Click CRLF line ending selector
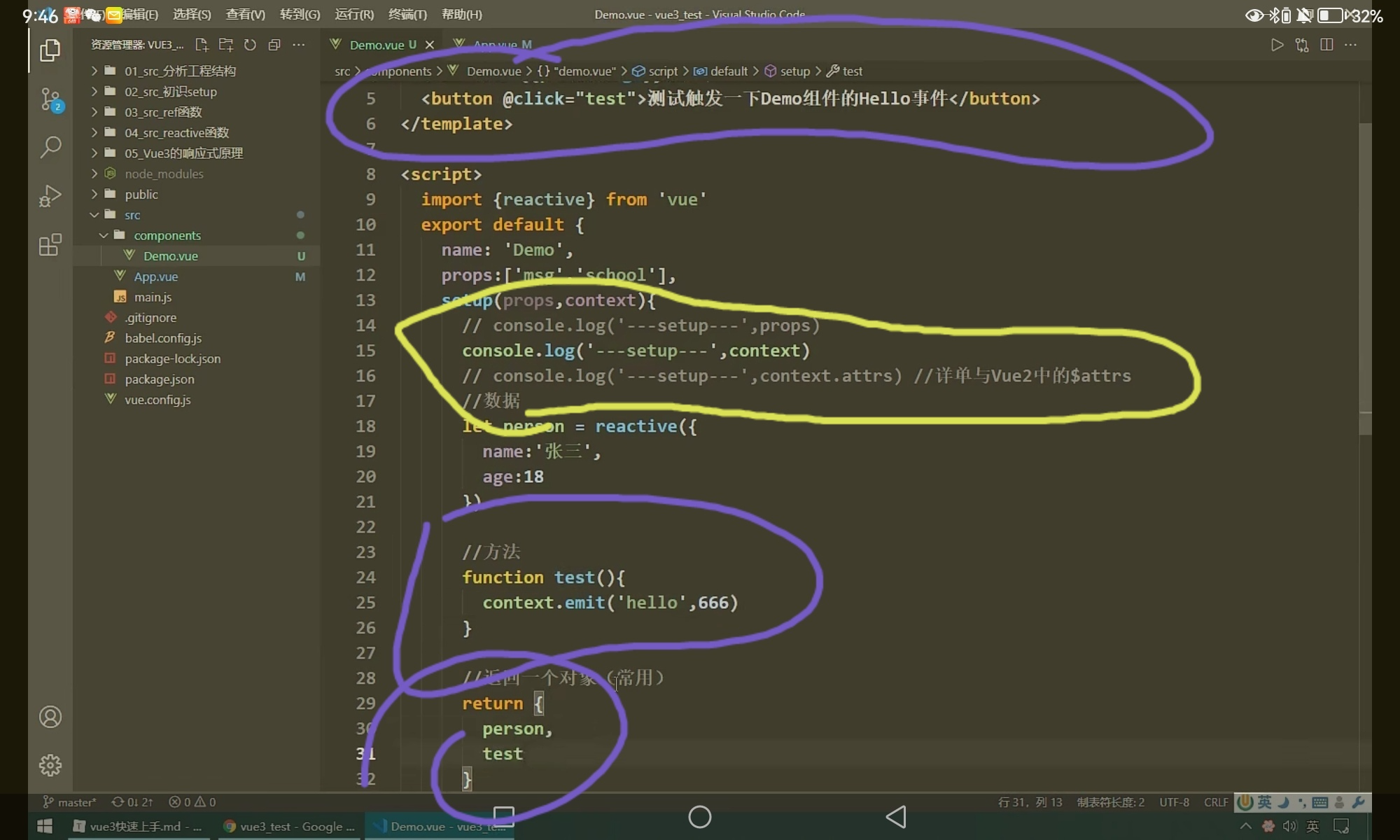The width and height of the screenshot is (1400, 840). coord(1216,802)
